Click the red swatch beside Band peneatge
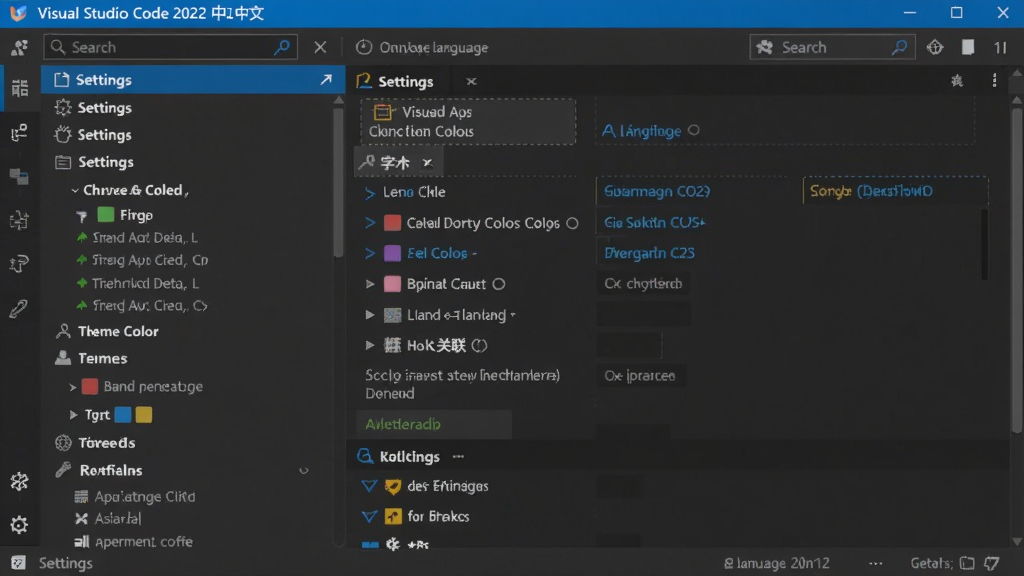 [90, 386]
